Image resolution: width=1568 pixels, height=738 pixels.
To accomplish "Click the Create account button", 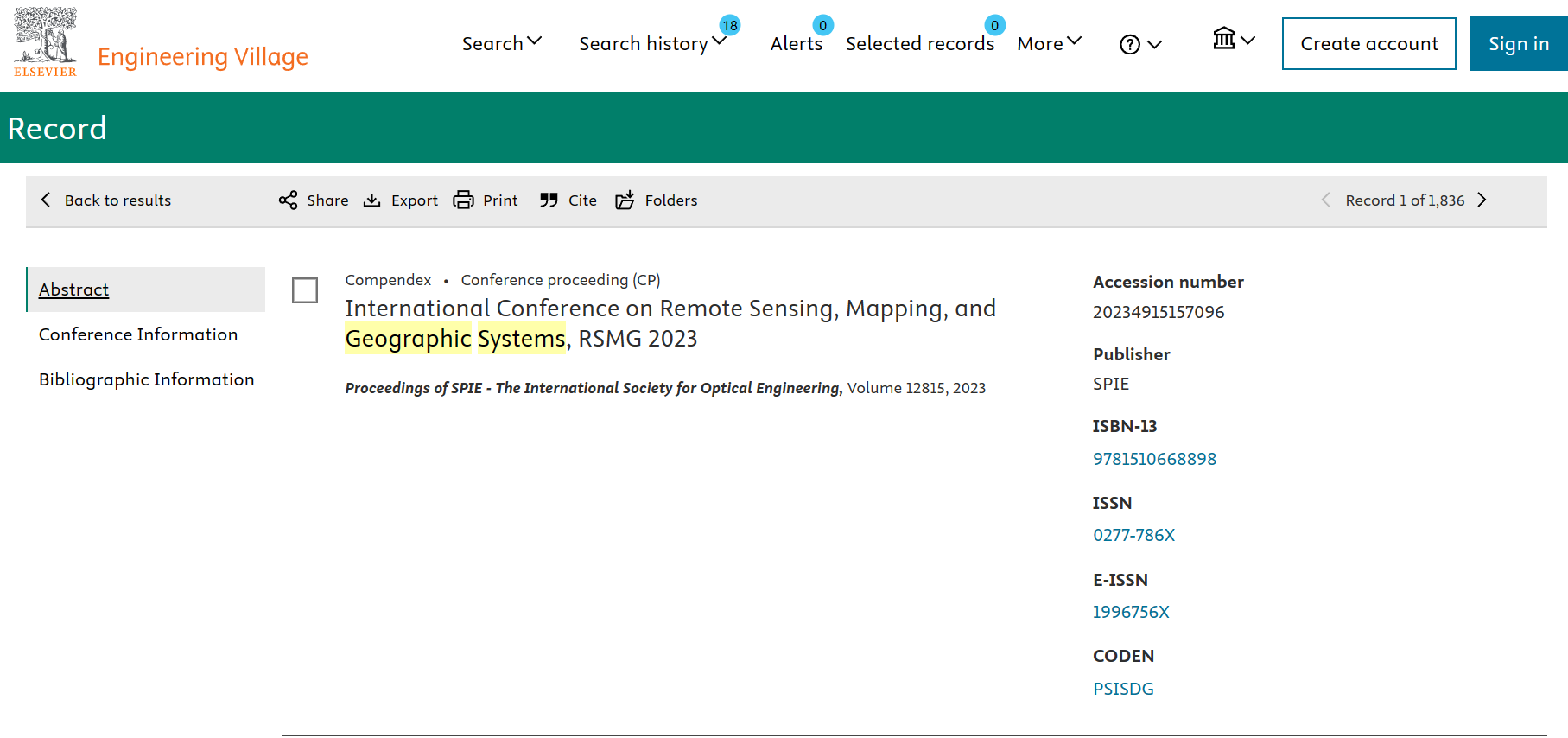I will 1369,43.
